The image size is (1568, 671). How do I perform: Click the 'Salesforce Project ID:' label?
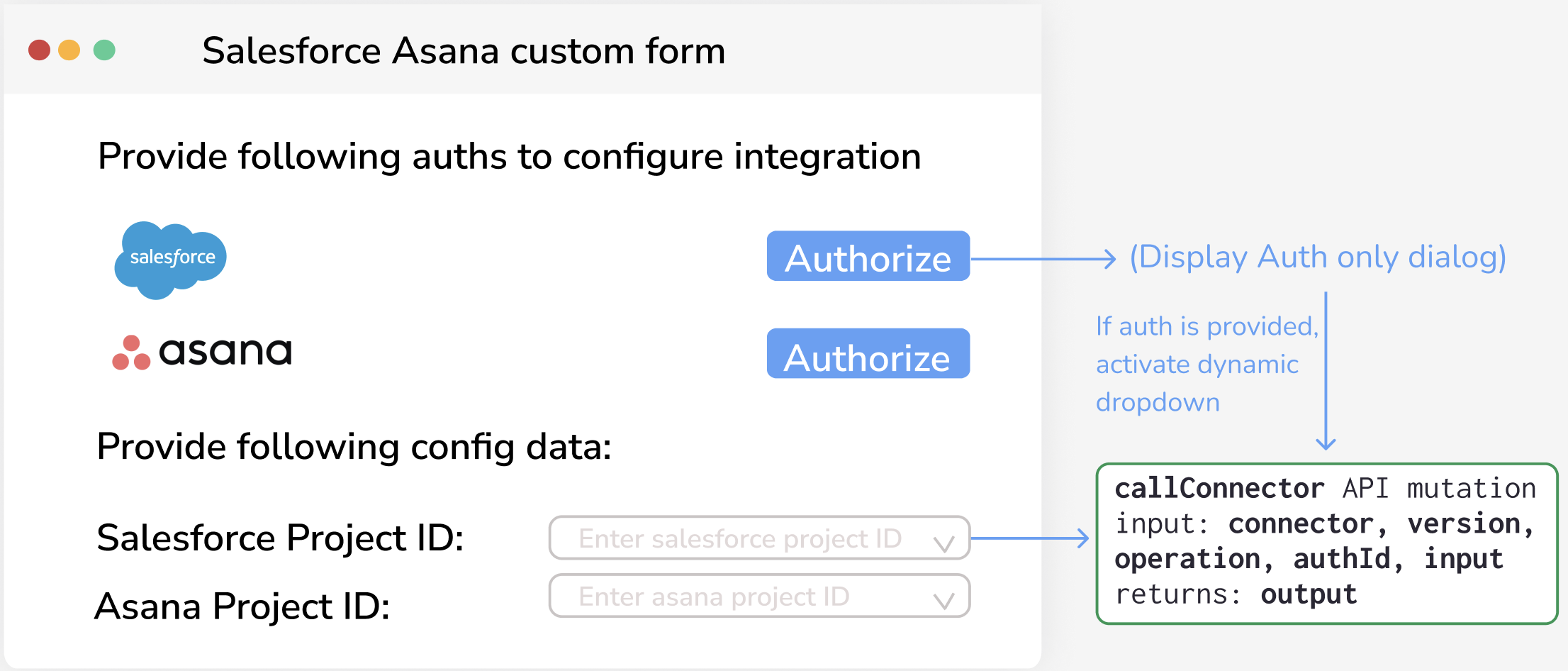point(280,538)
